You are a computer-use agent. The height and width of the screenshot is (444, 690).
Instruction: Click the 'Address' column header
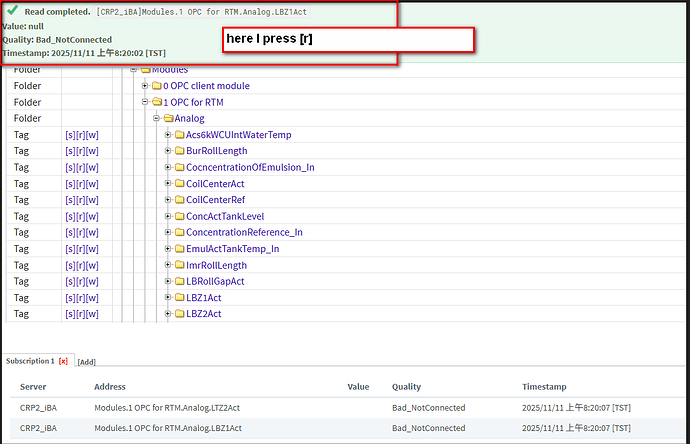[110, 387]
